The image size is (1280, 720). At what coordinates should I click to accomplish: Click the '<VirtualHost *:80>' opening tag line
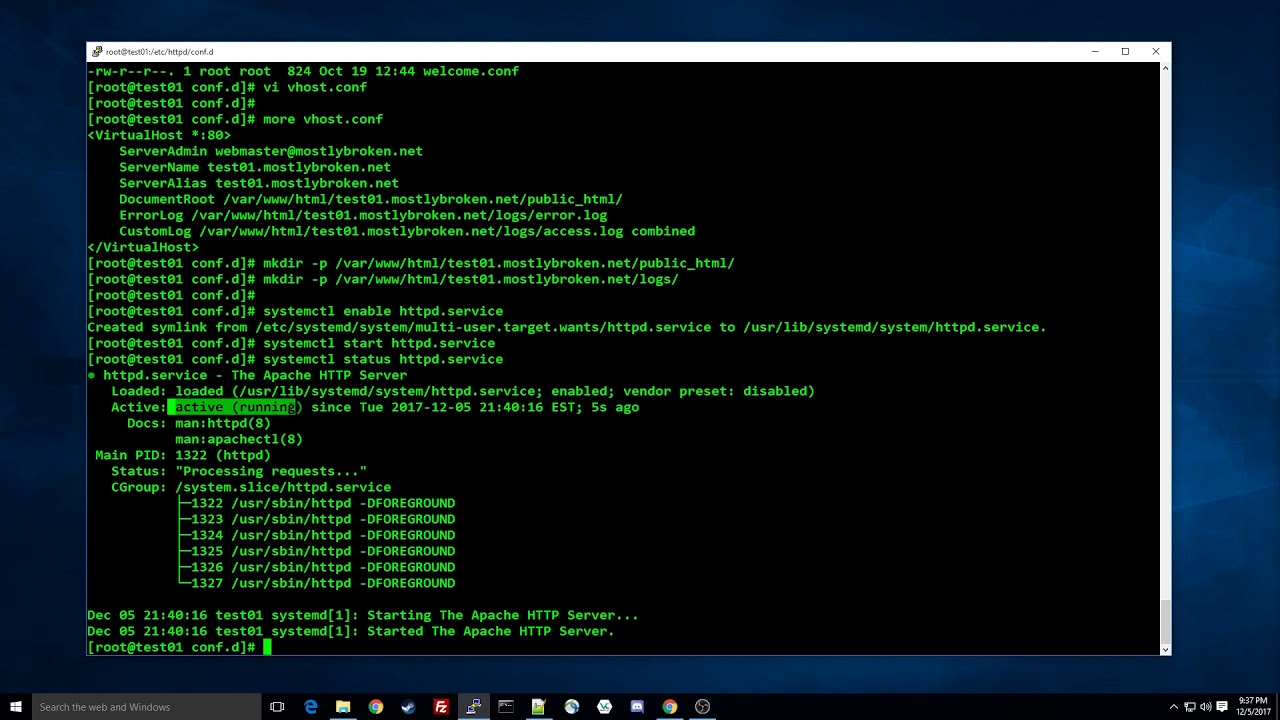point(159,135)
